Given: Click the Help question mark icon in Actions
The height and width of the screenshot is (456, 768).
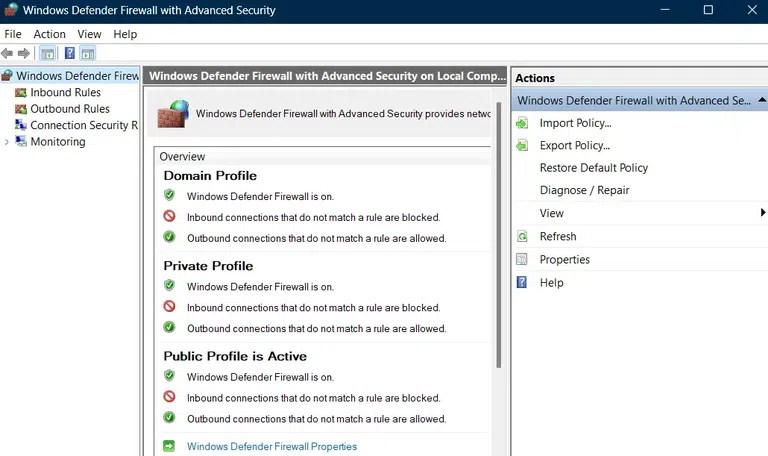Looking at the screenshot, I should [x=522, y=283].
